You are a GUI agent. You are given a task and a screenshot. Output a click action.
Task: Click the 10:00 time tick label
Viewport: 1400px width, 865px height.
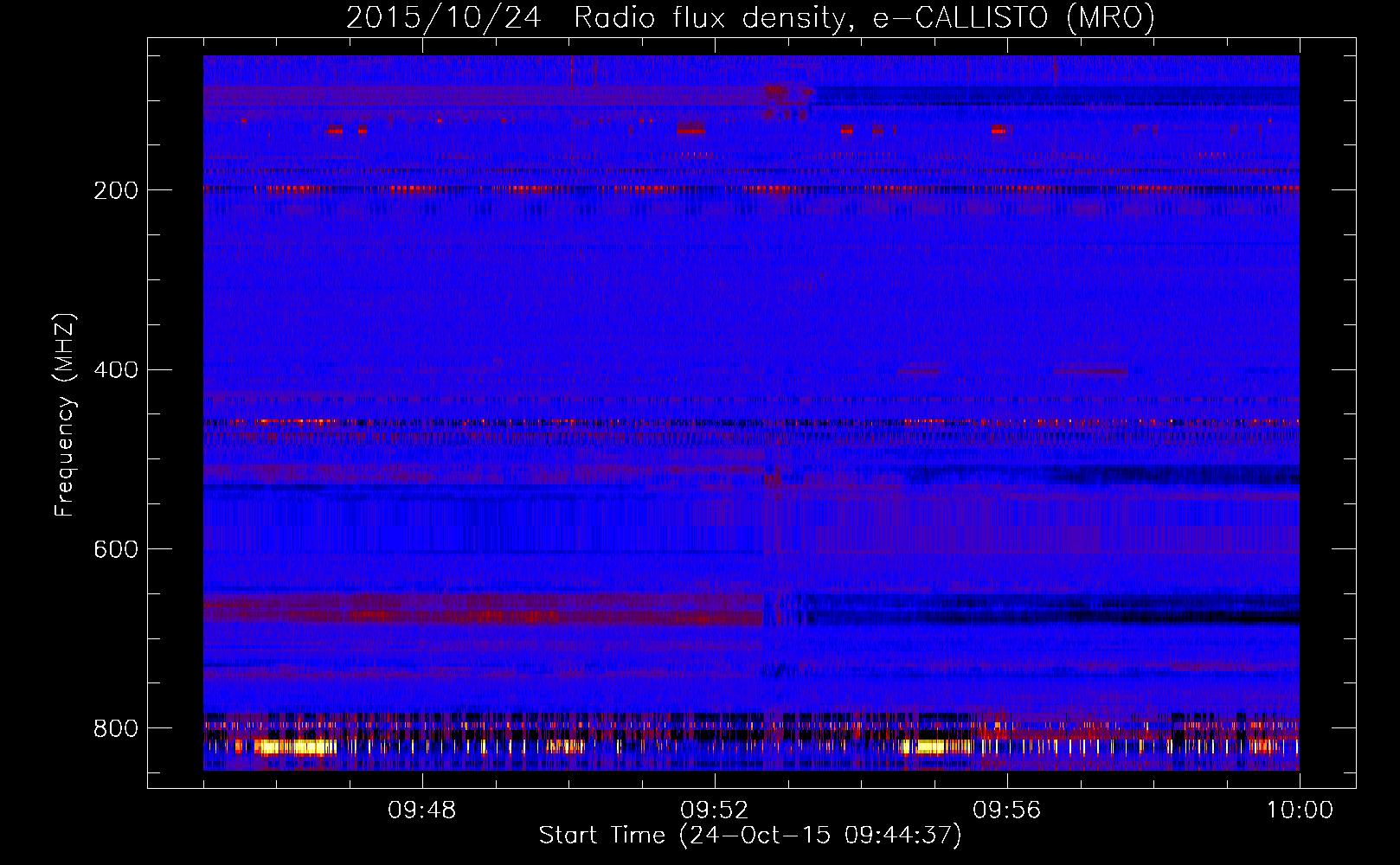(1300, 811)
